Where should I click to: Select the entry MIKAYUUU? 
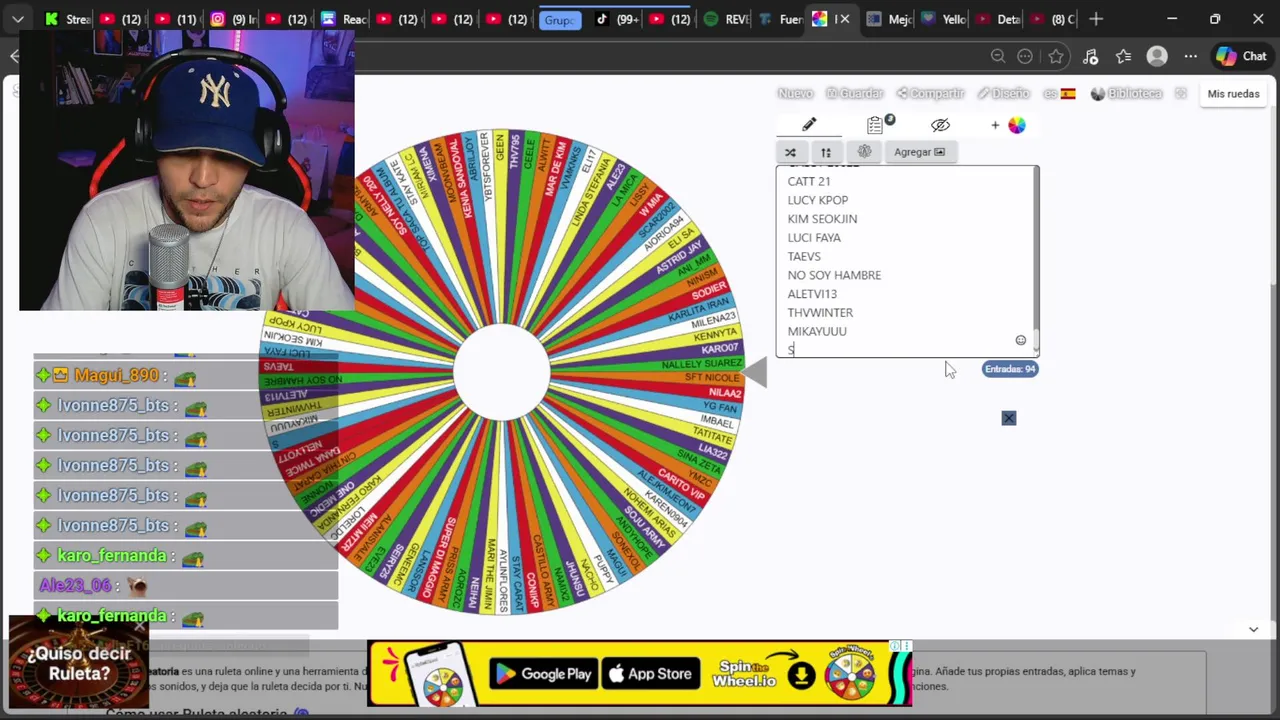816,331
